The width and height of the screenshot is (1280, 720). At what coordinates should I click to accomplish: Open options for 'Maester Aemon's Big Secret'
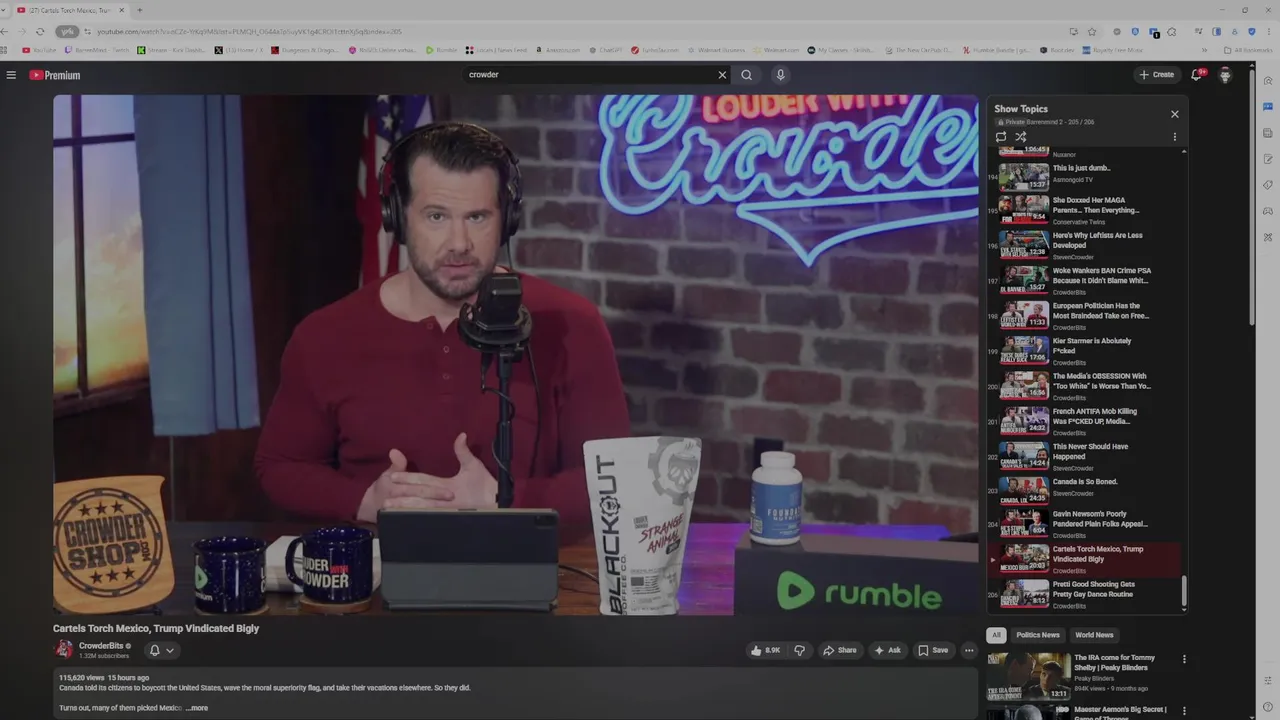point(1184,711)
